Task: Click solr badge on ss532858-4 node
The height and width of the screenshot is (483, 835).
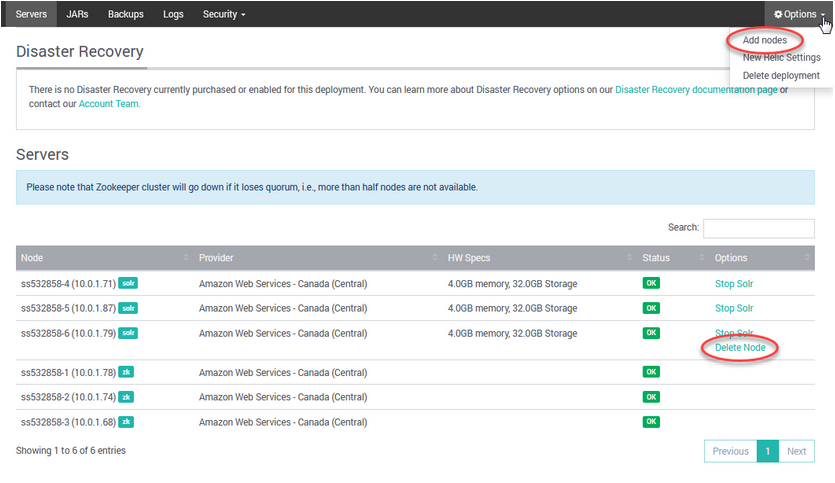Action: (x=128, y=283)
